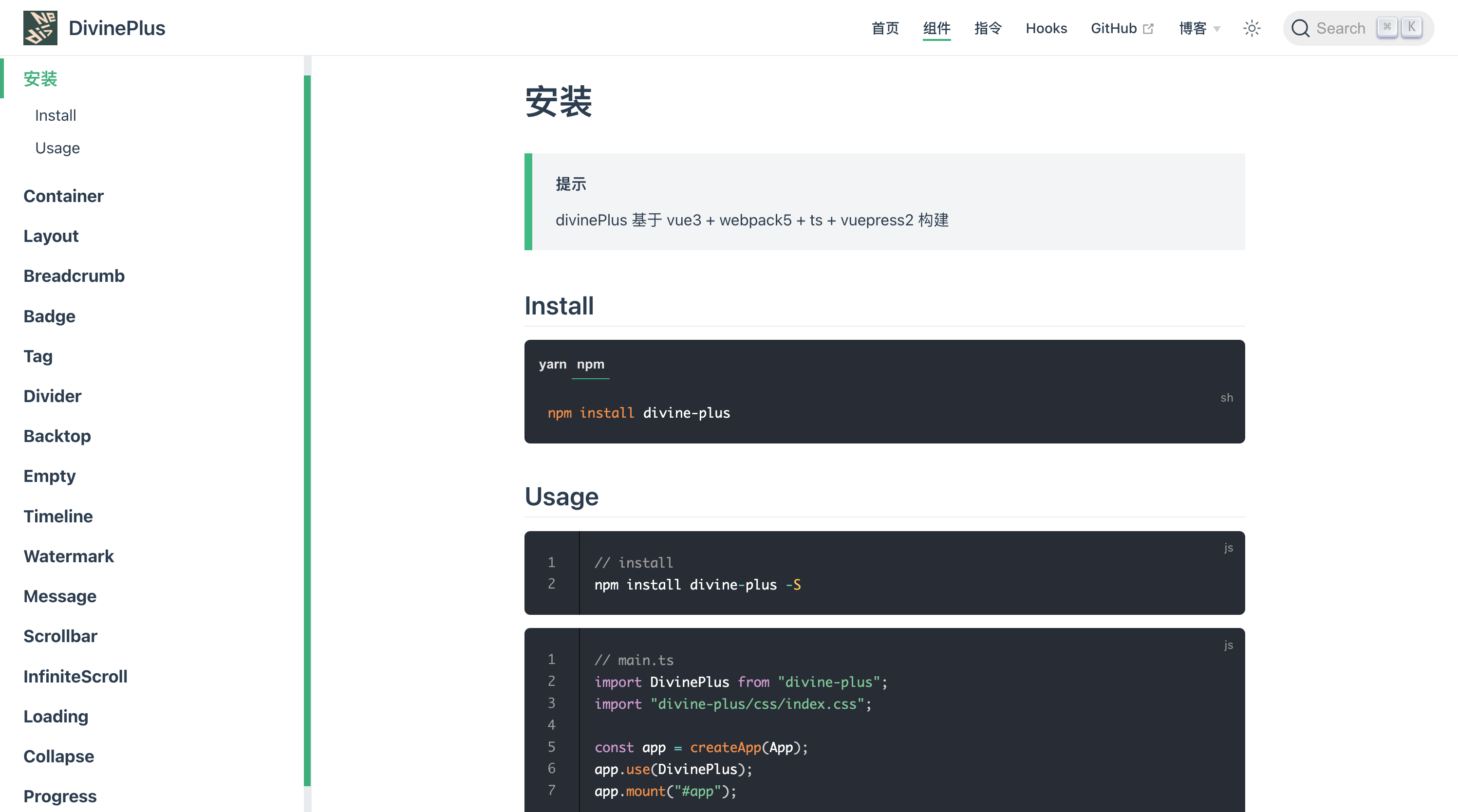This screenshot has width=1458, height=812.
Task: Switch to npm tab in install block
Action: pos(591,364)
